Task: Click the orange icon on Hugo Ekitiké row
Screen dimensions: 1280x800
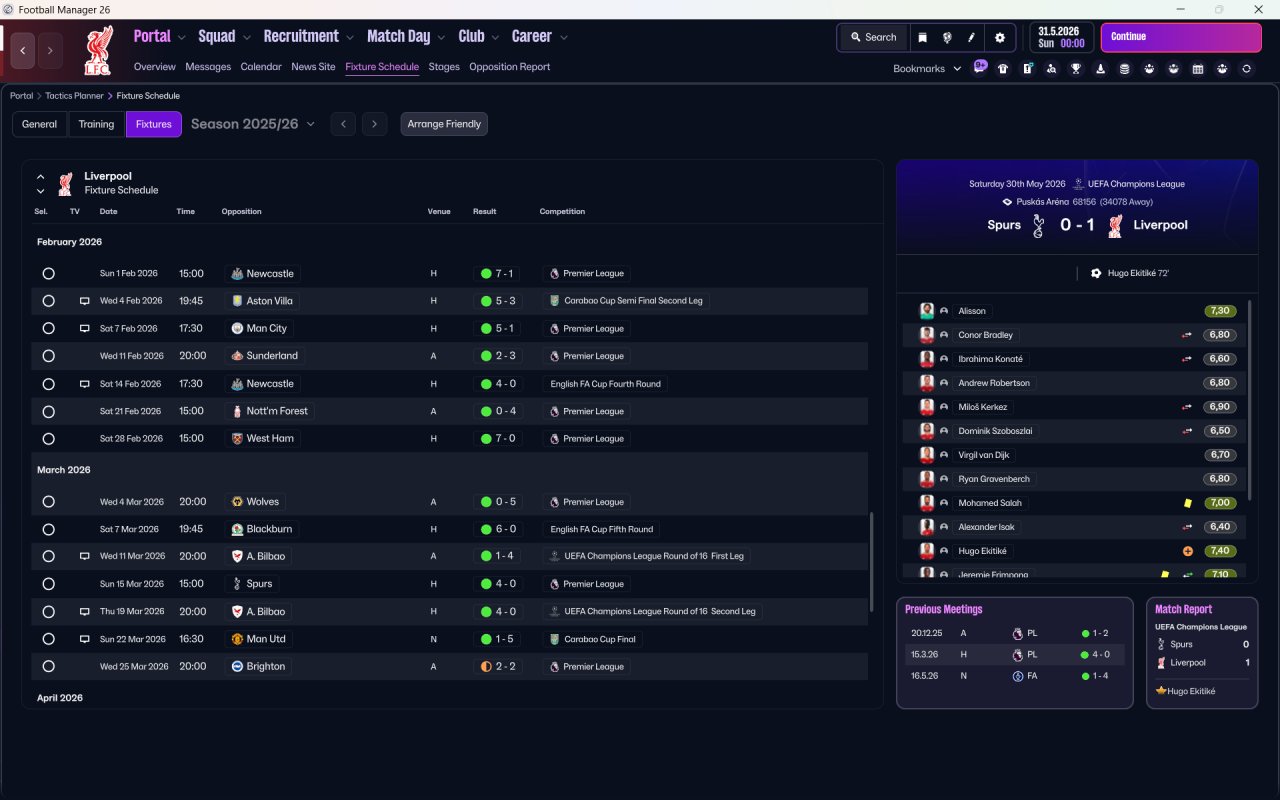Action: [x=1187, y=551]
